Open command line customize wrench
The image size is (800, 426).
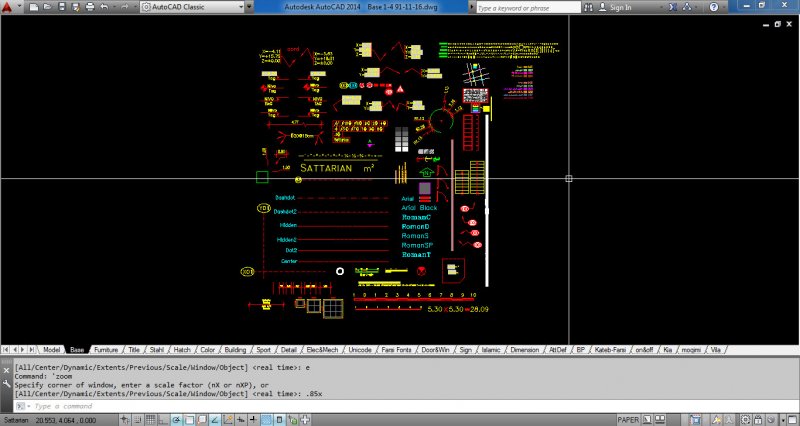point(6,383)
